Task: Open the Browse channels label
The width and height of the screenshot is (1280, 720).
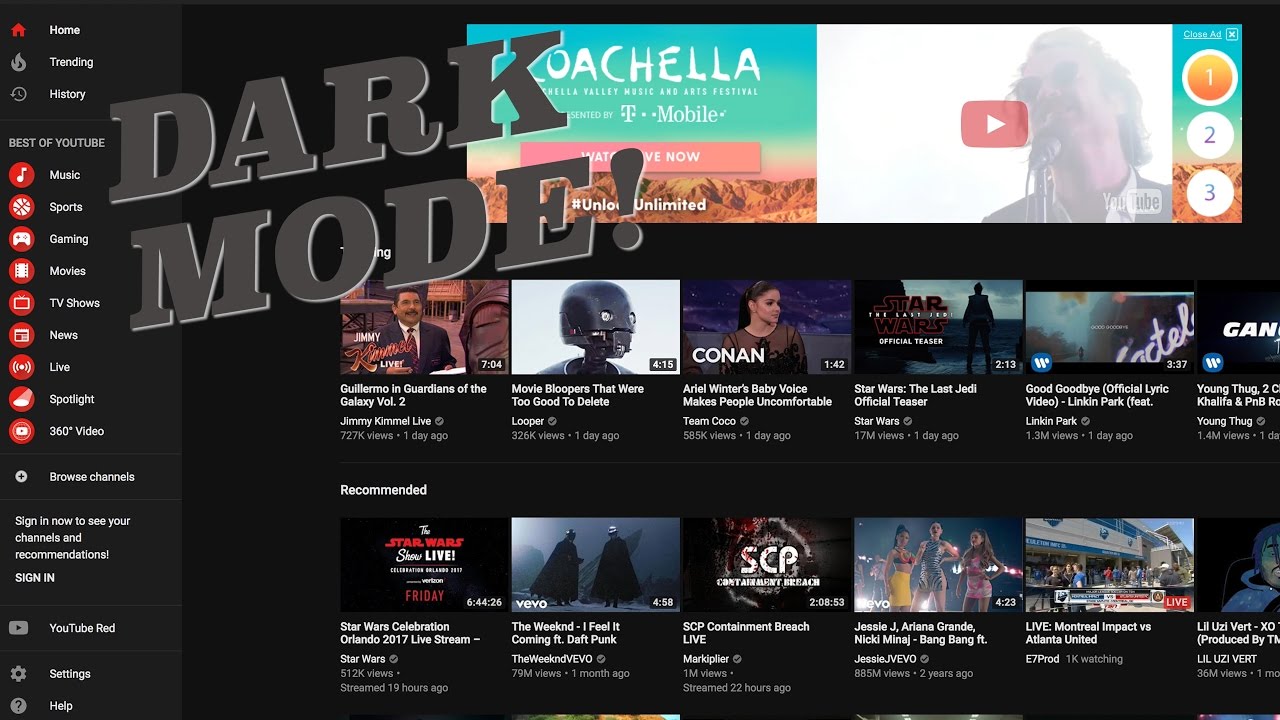Action: click(x=92, y=477)
